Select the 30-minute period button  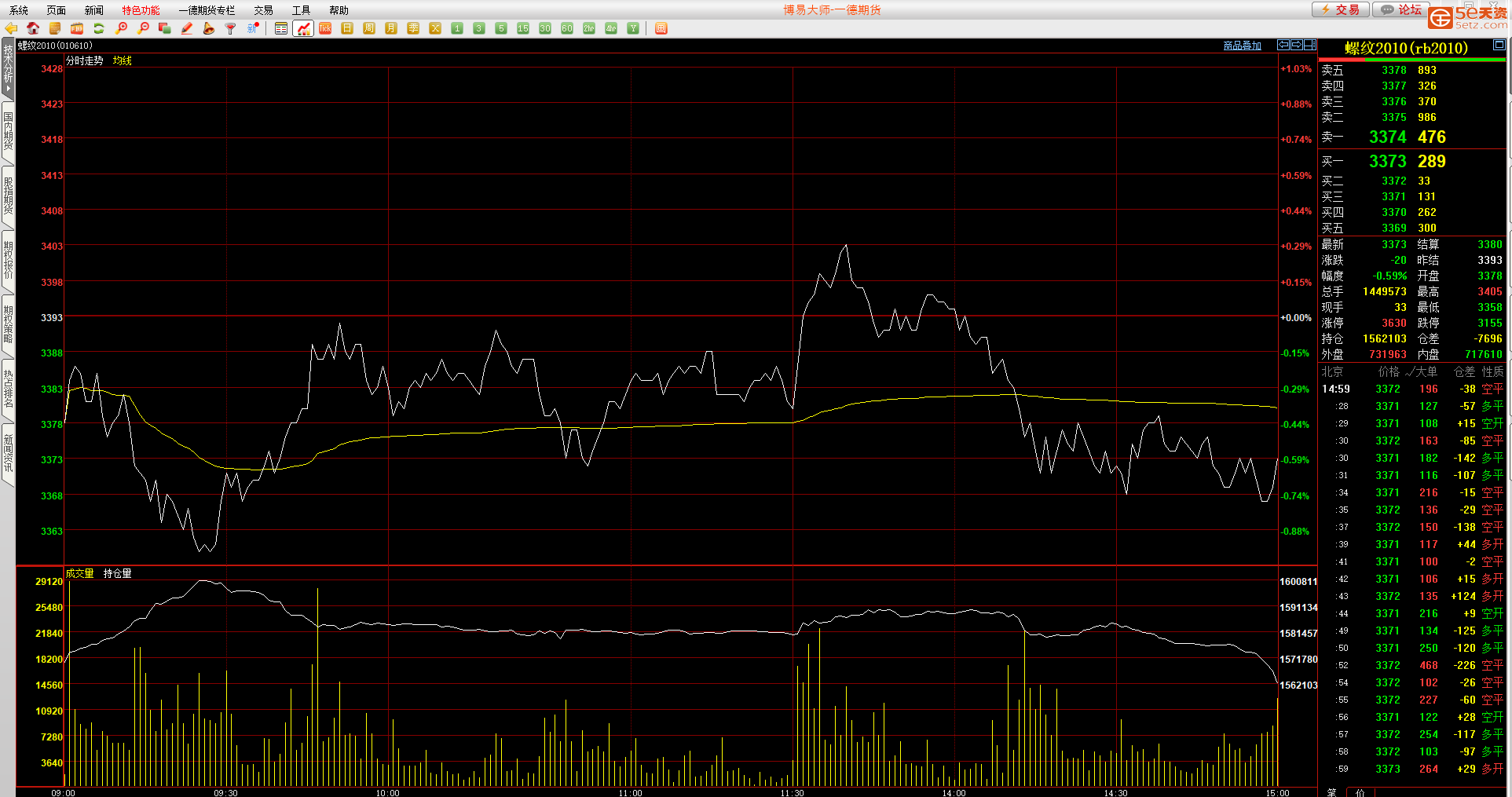[x=545, y=28]
